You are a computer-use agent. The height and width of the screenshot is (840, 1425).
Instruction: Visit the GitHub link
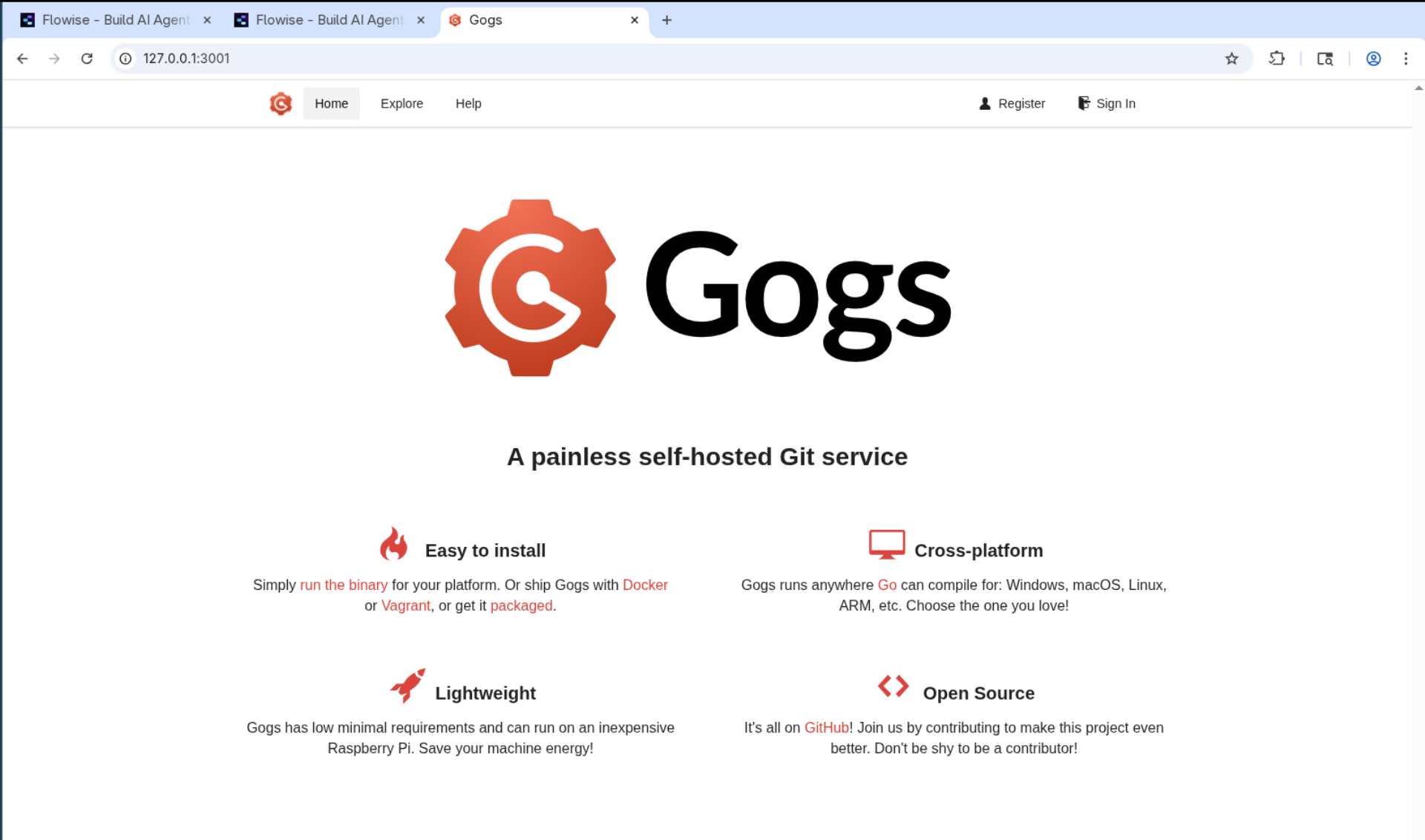[827, 728]
